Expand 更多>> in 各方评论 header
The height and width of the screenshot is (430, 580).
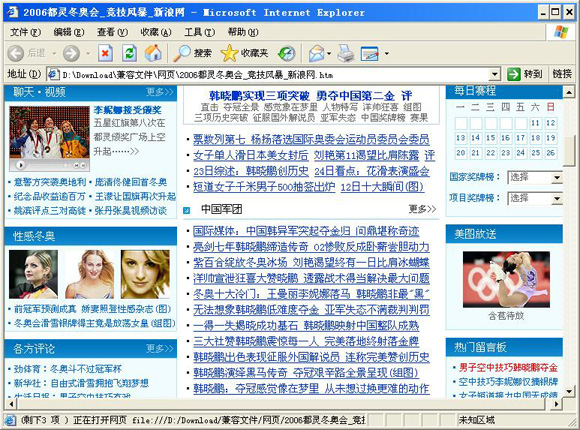coord(159,348)
